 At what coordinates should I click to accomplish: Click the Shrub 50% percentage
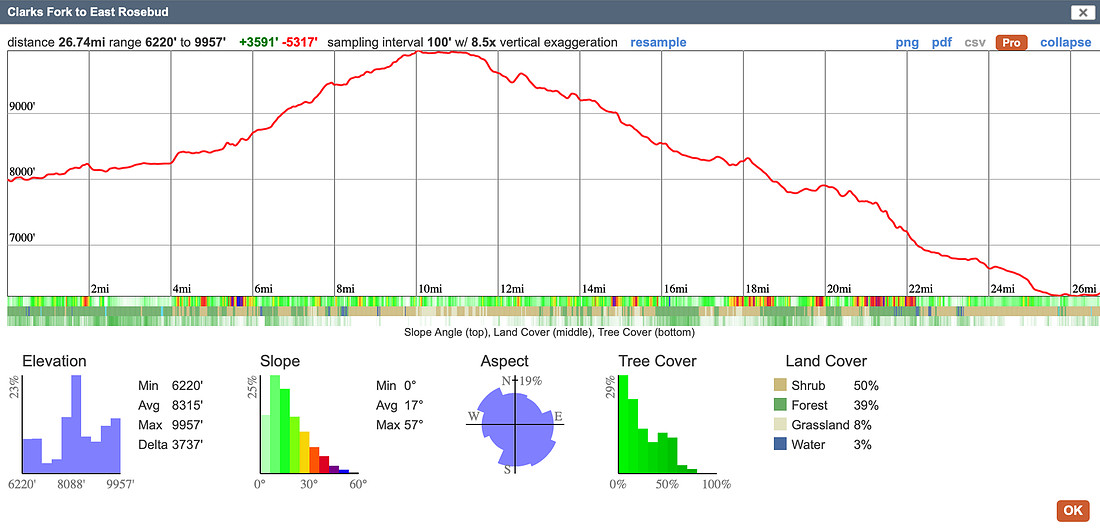(x=866, y=386)
